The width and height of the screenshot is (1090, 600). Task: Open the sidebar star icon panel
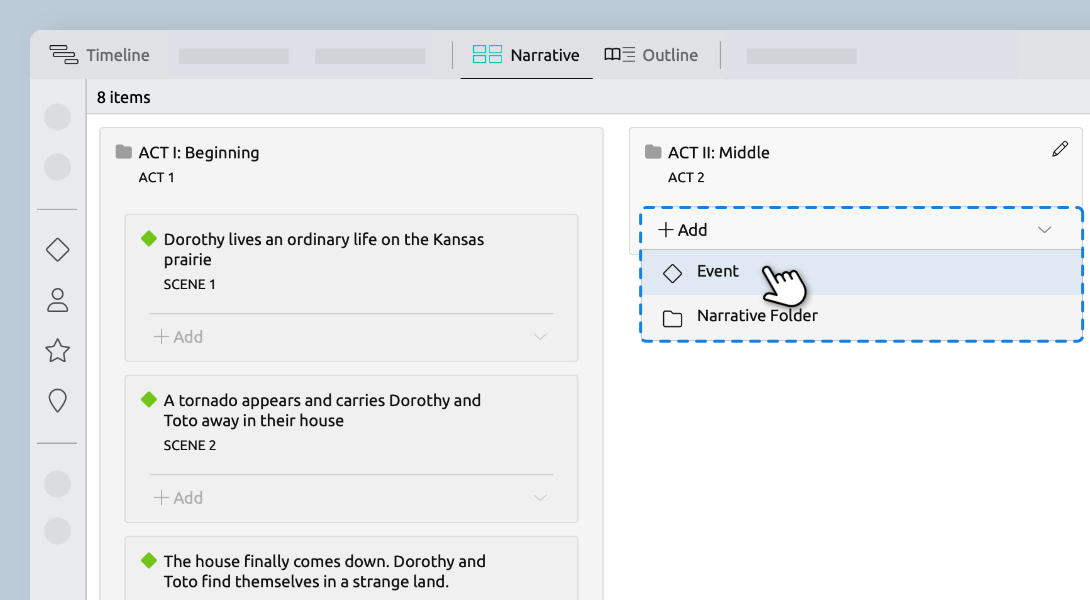[x=58, y=350]
